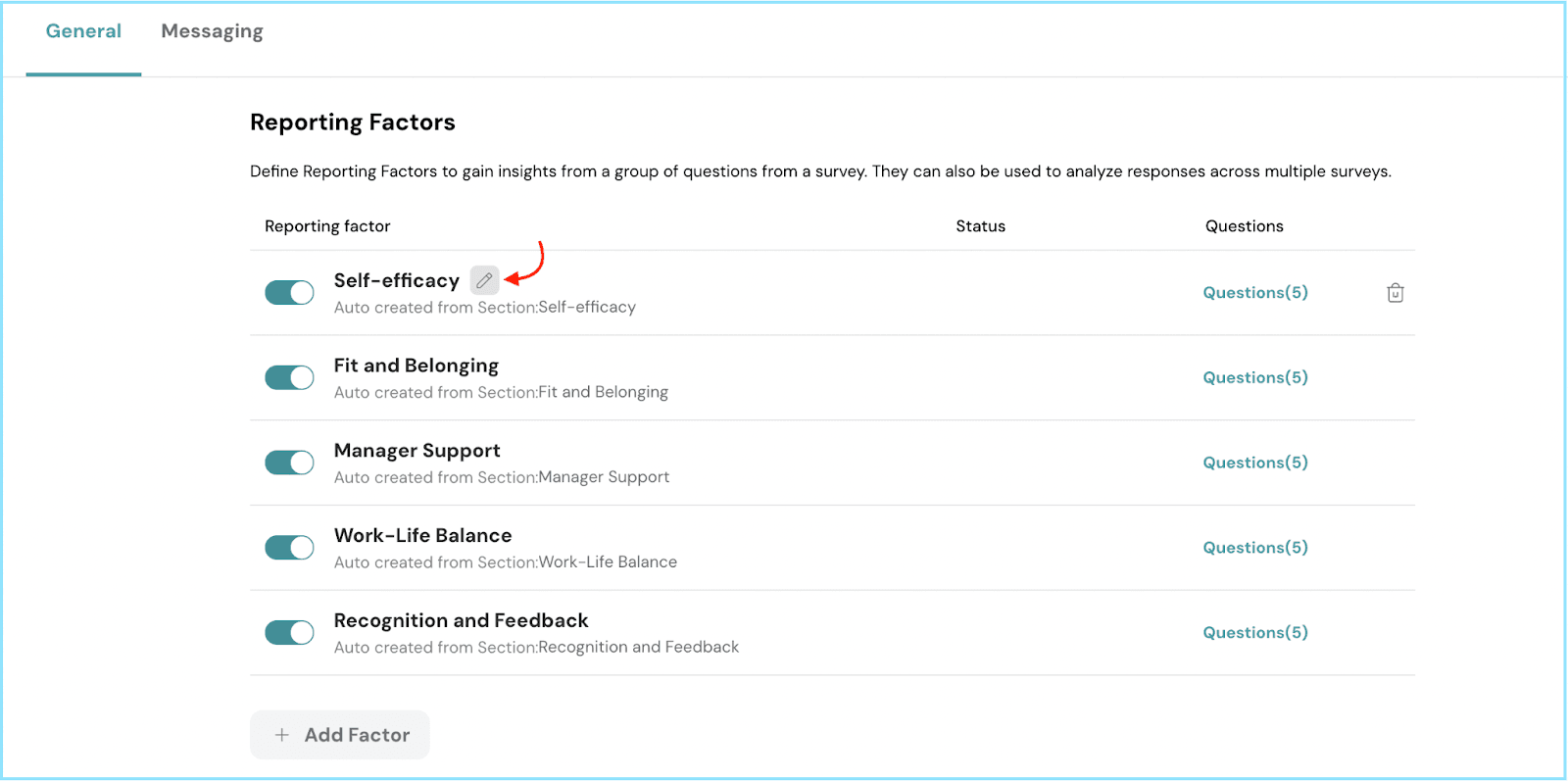The width and height of the screenshot is (1568, 781).
Task: Click the Recognition and Feedback factor title
Action: 461,621
